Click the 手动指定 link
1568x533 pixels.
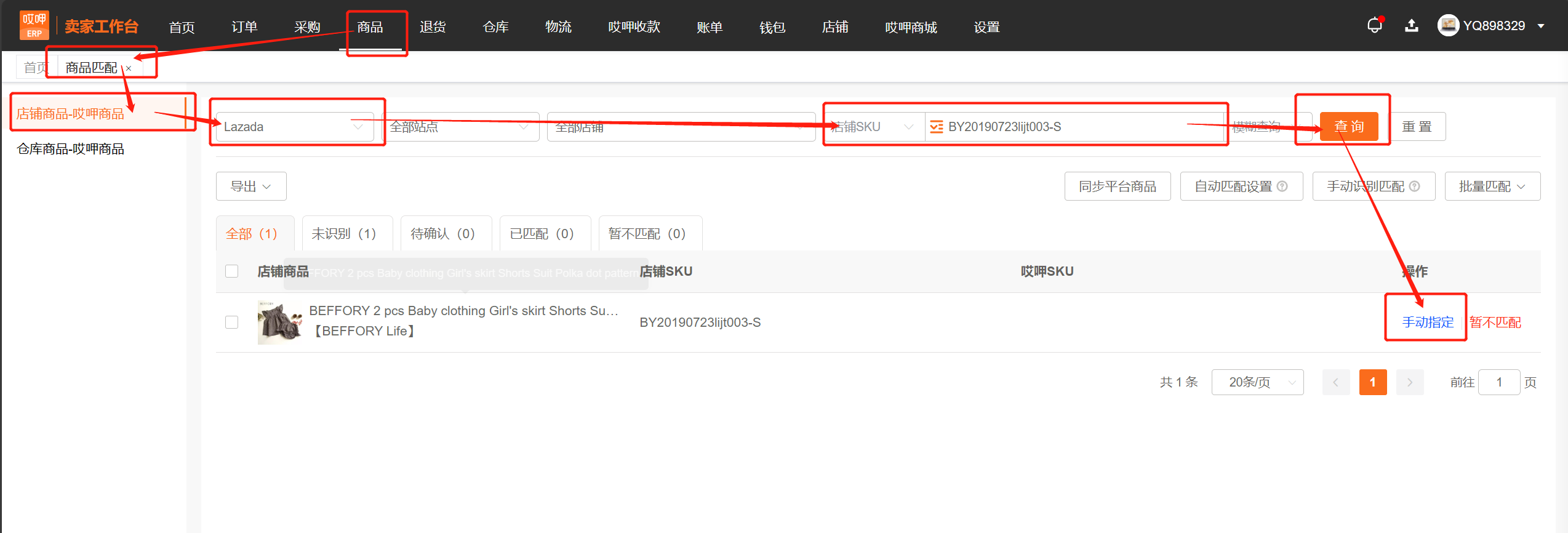(x=1428, y=323)
